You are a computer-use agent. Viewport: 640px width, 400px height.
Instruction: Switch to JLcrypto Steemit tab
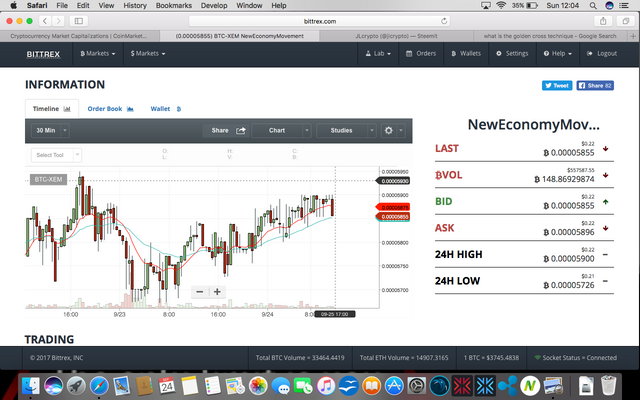[x=396, y=36]
